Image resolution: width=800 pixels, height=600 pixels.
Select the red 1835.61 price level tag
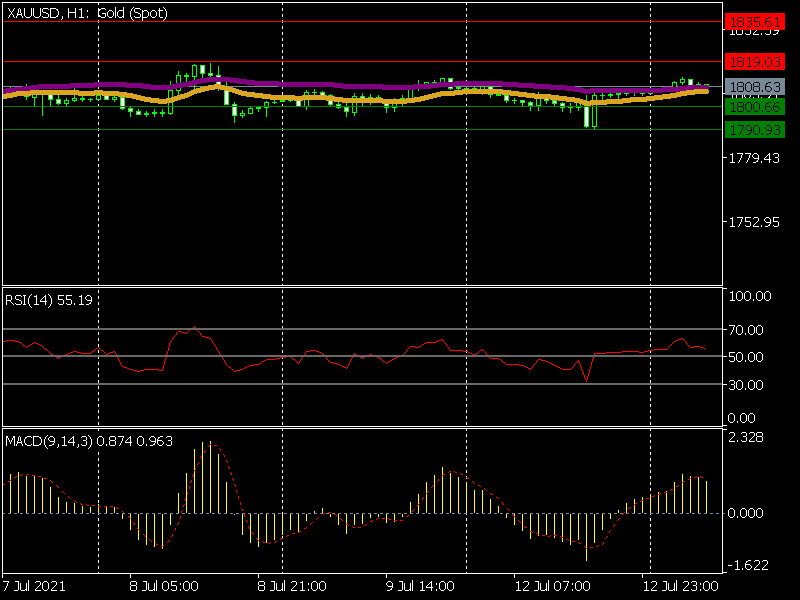(x=754, y=21)
